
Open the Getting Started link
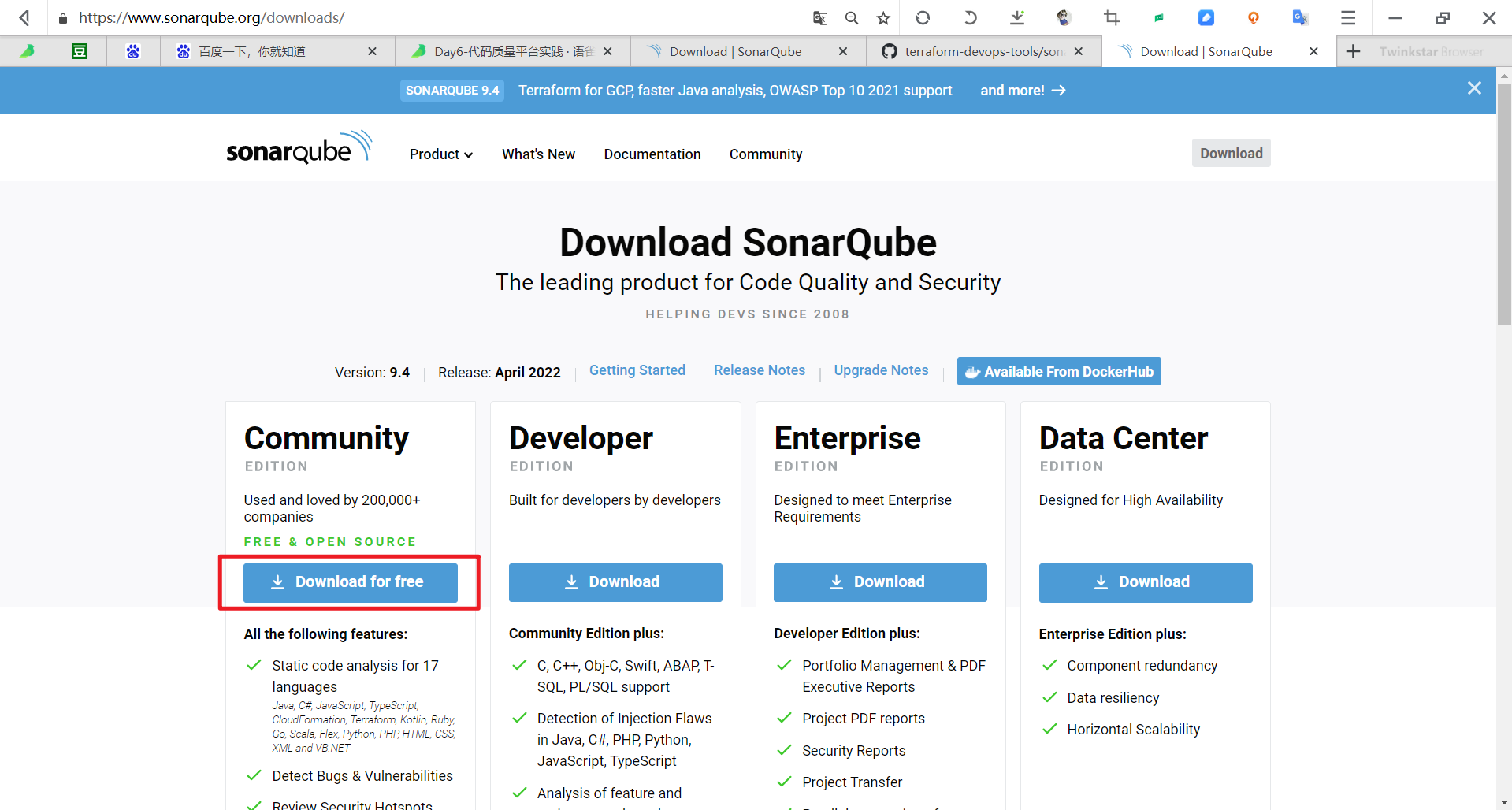(637, 370)
